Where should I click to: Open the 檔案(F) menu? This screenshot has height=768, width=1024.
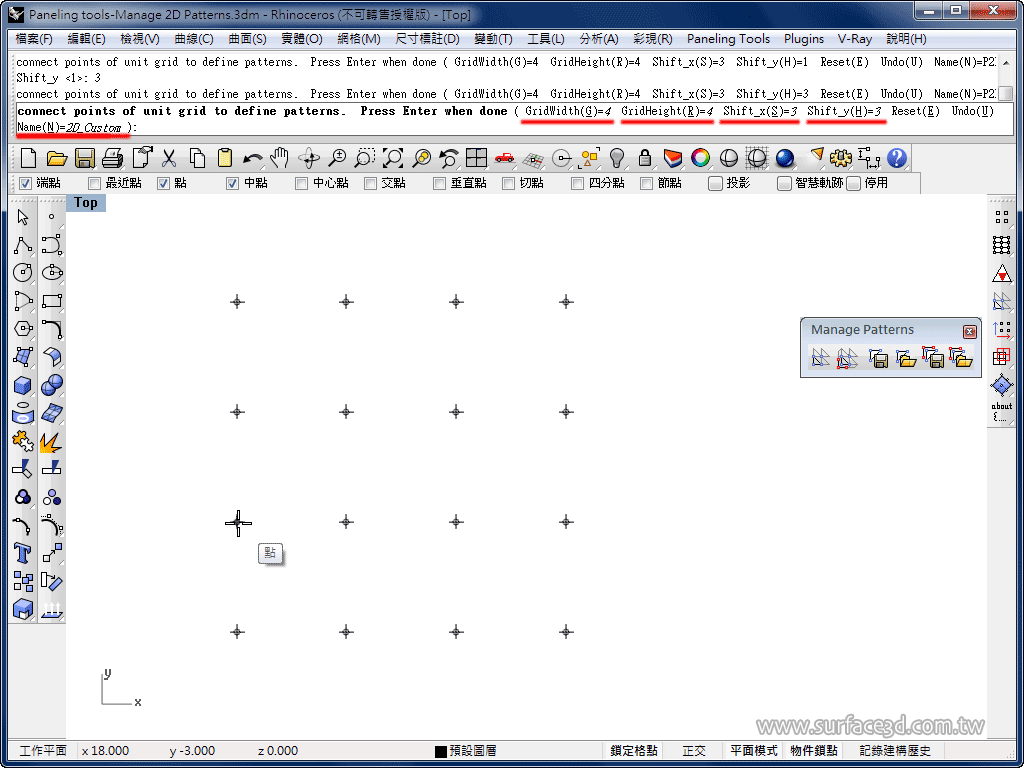34,39
